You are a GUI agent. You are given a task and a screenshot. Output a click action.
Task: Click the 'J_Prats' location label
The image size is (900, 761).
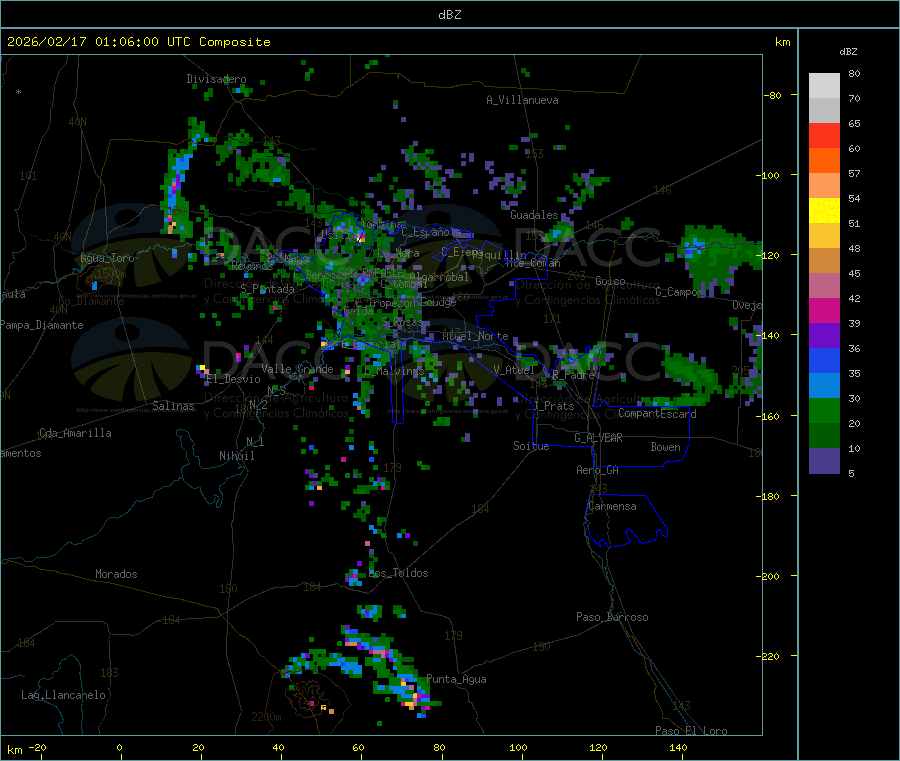553,406
